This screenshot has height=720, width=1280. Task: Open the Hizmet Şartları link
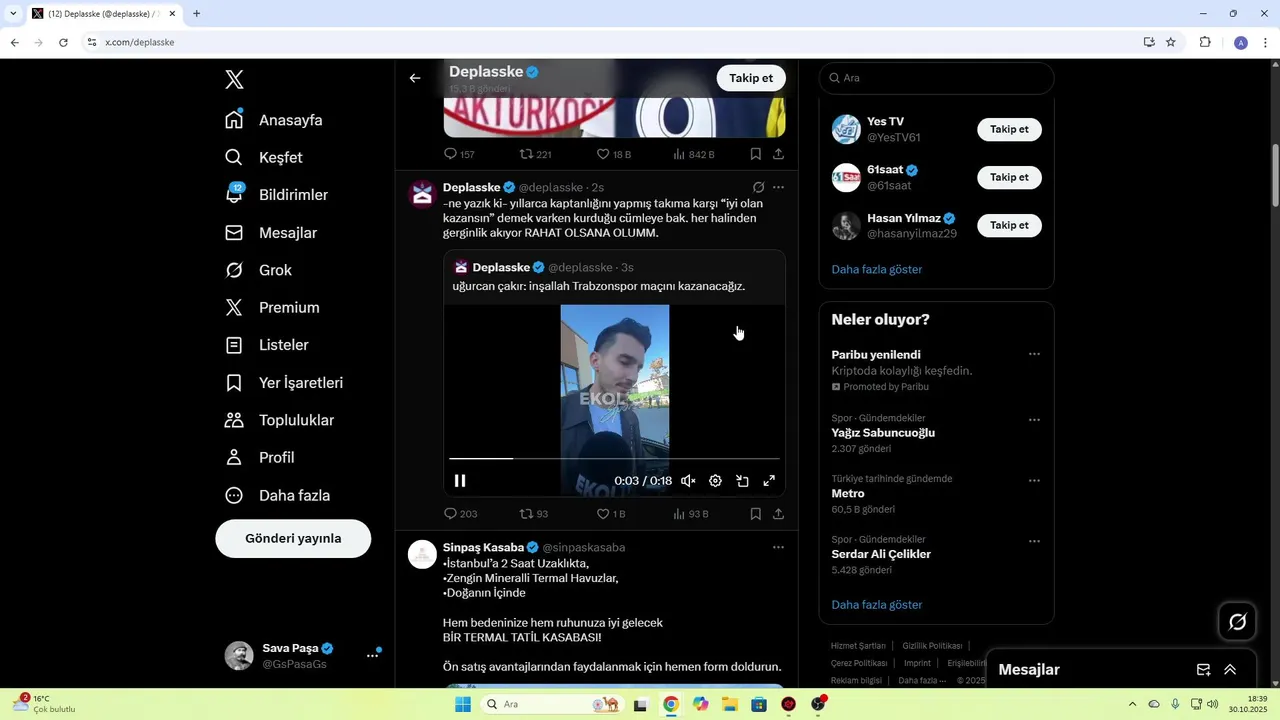click(x=859, y=646)
